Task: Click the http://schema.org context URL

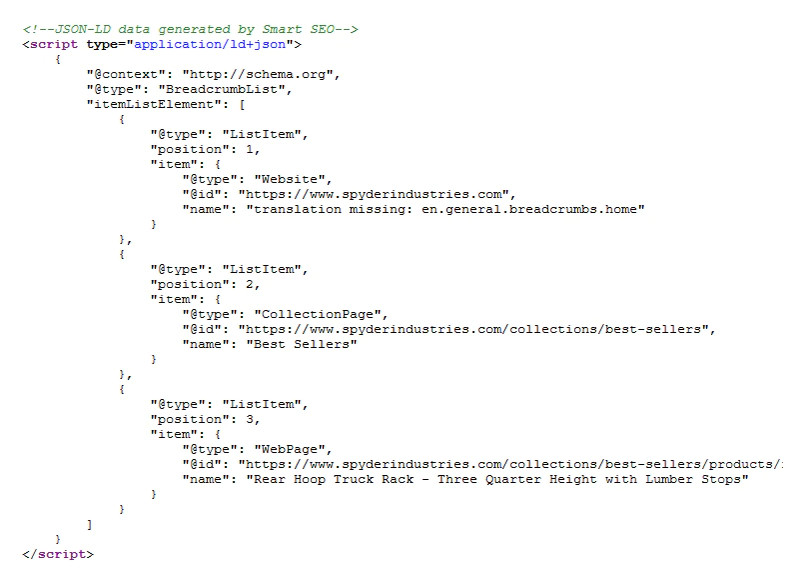Action: (x=258, y=74)
